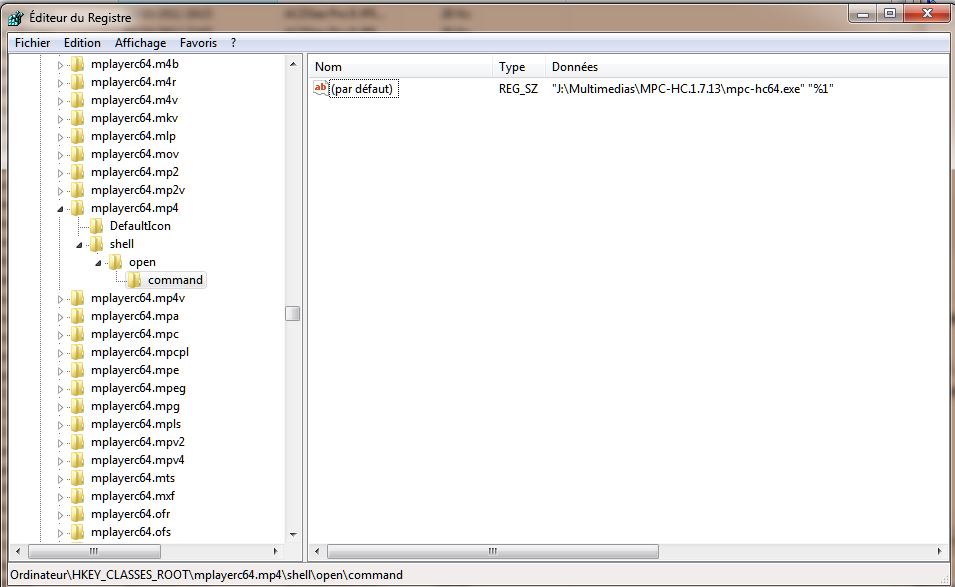Select the folder icon of mplayerc64.mpa
This screenshot has width=955, height=587.
click(77, 316)
